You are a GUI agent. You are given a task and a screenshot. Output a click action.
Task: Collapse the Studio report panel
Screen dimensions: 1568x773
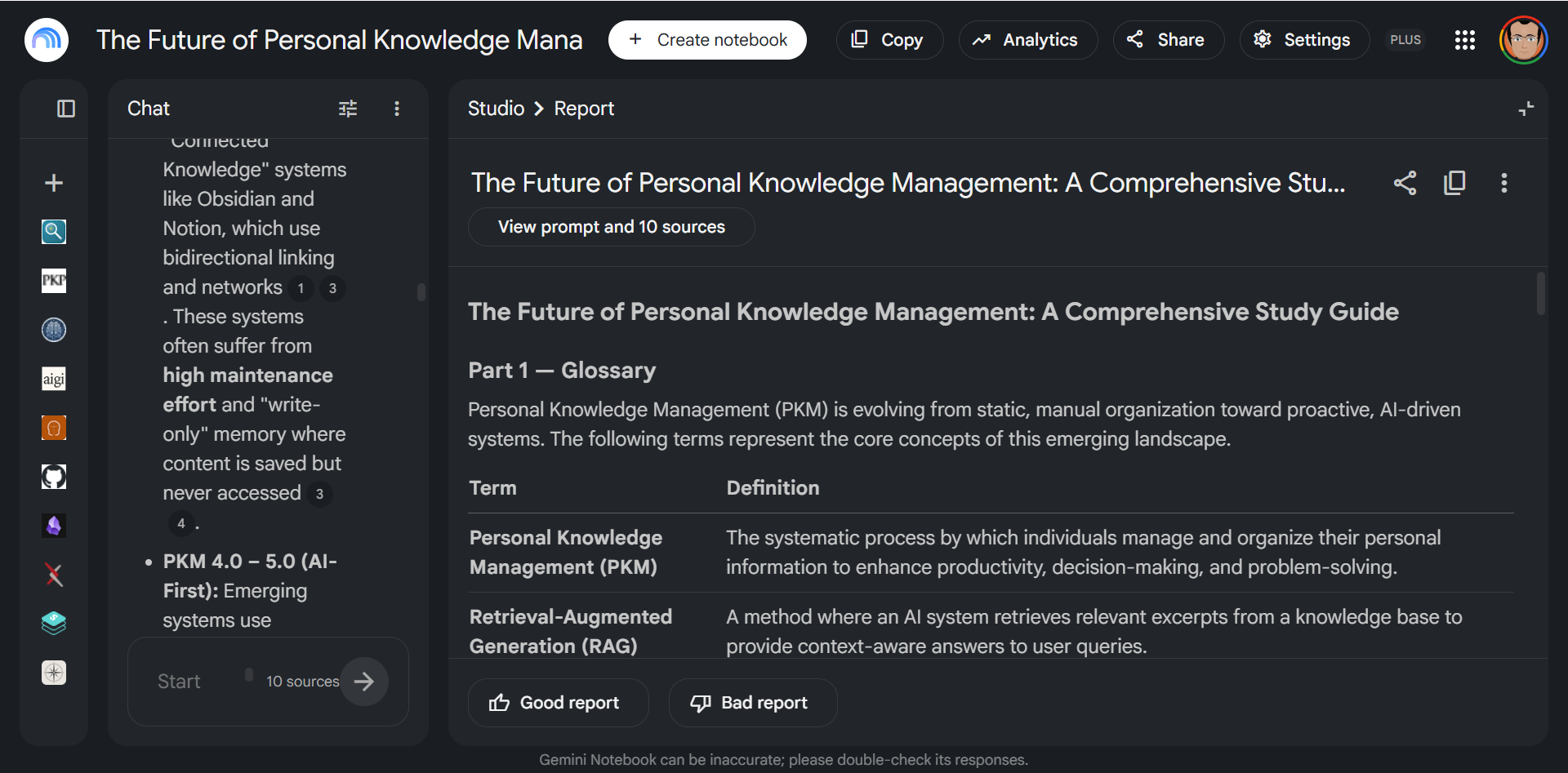pyautogui.click(x=1526, y=109)
